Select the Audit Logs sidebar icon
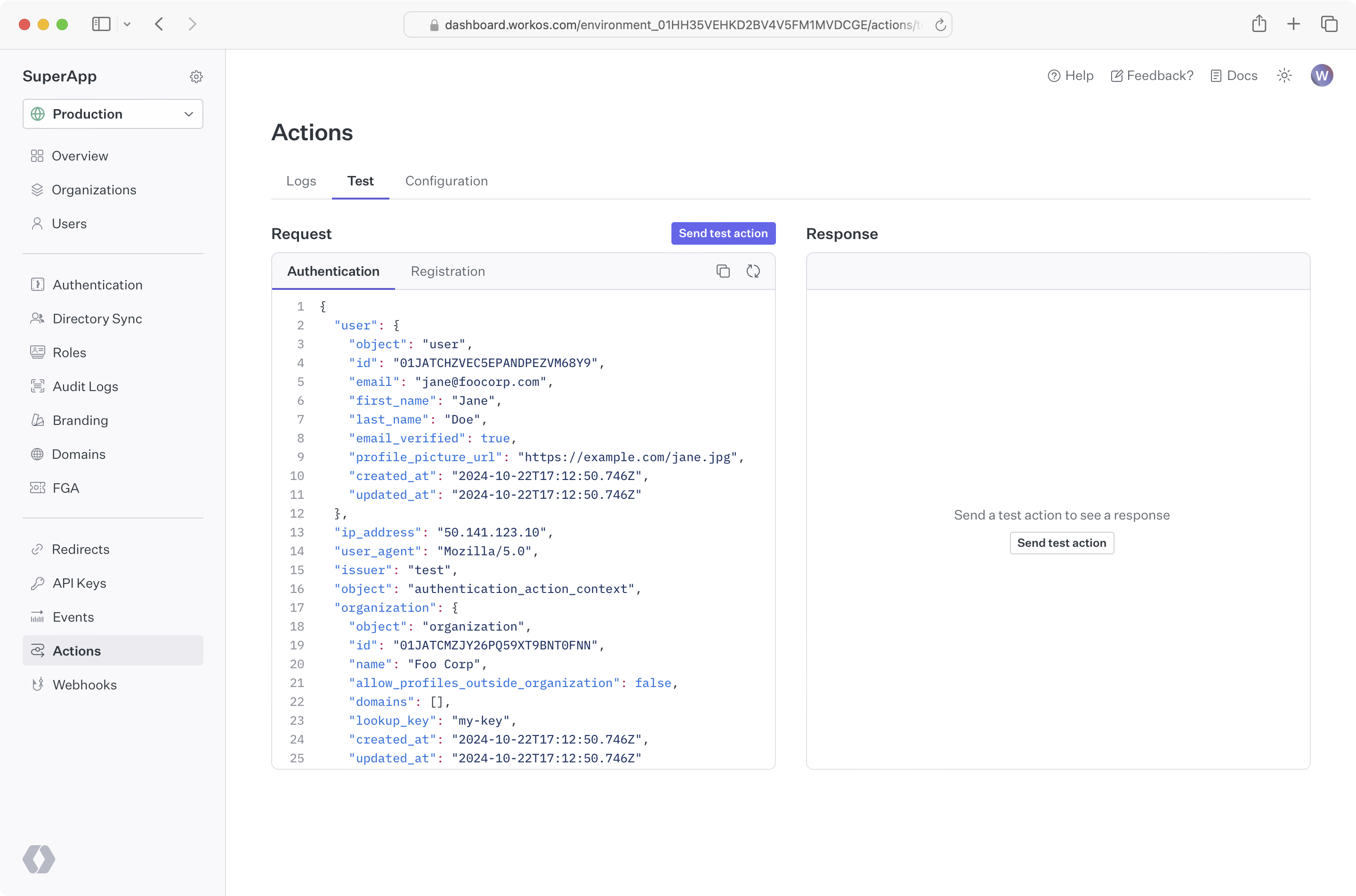 click(x=38, y=386)
